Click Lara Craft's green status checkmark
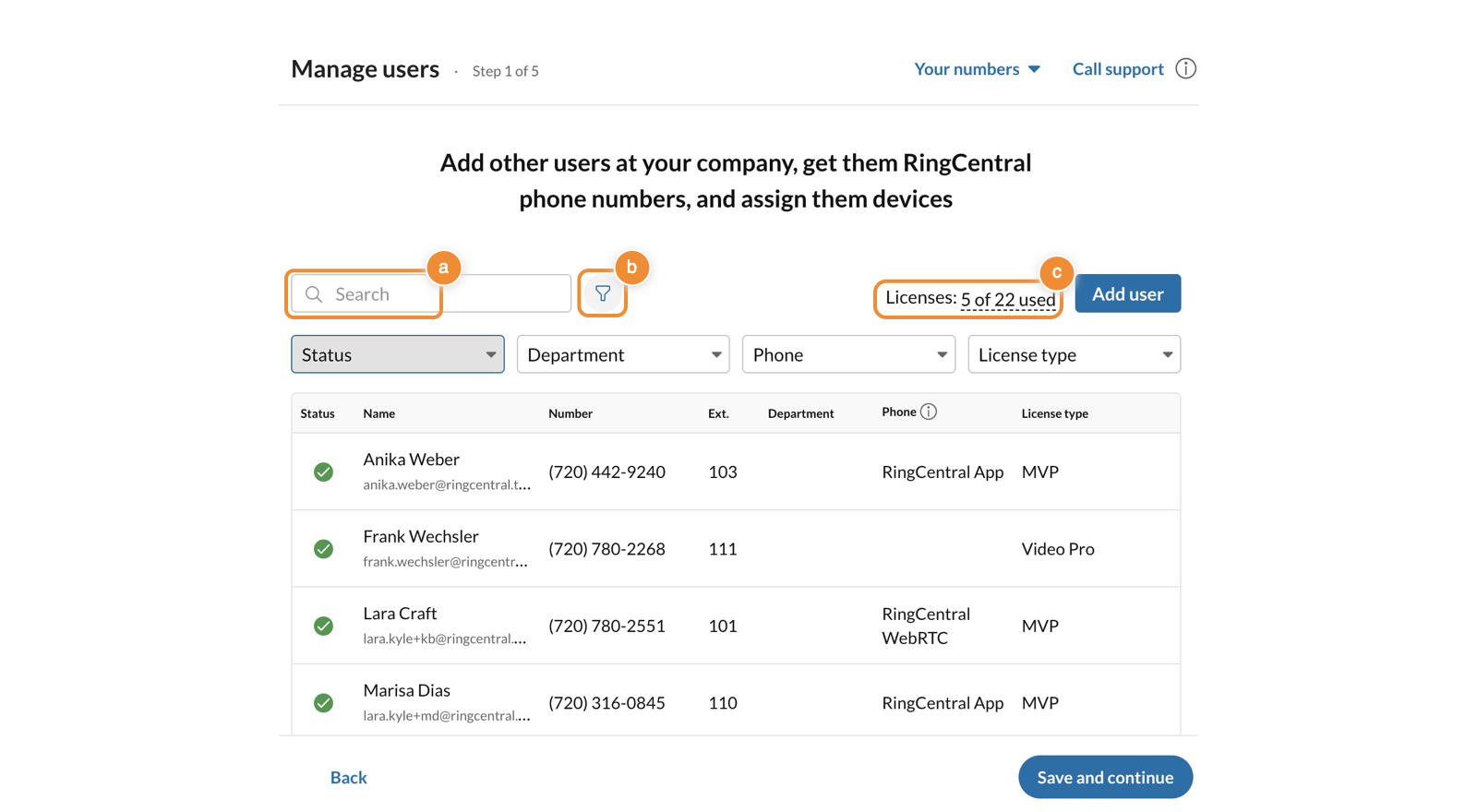The image size is (1477, 812). (x=323, y=627)
